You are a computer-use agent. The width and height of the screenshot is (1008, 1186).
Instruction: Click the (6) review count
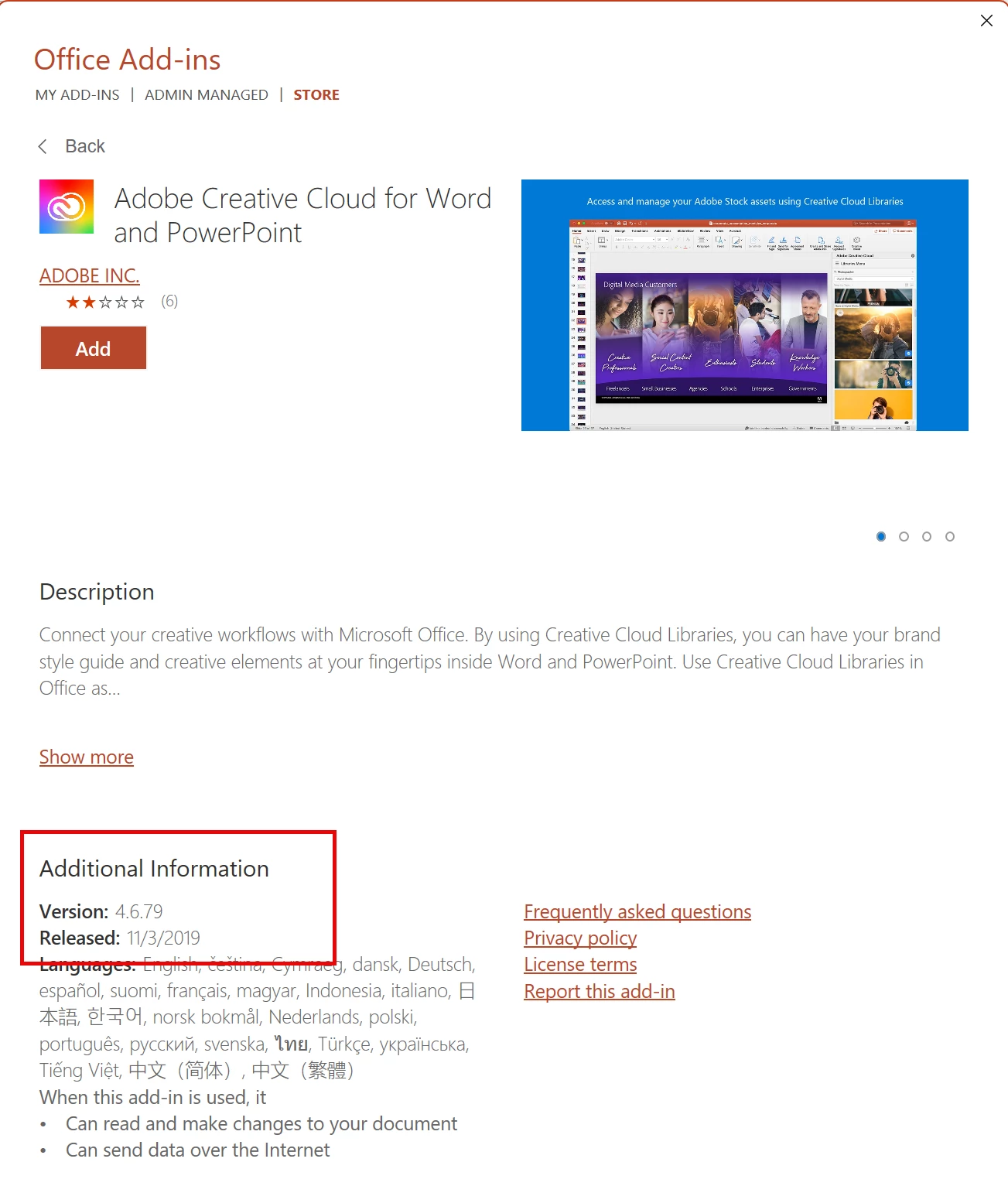(169, 302)
